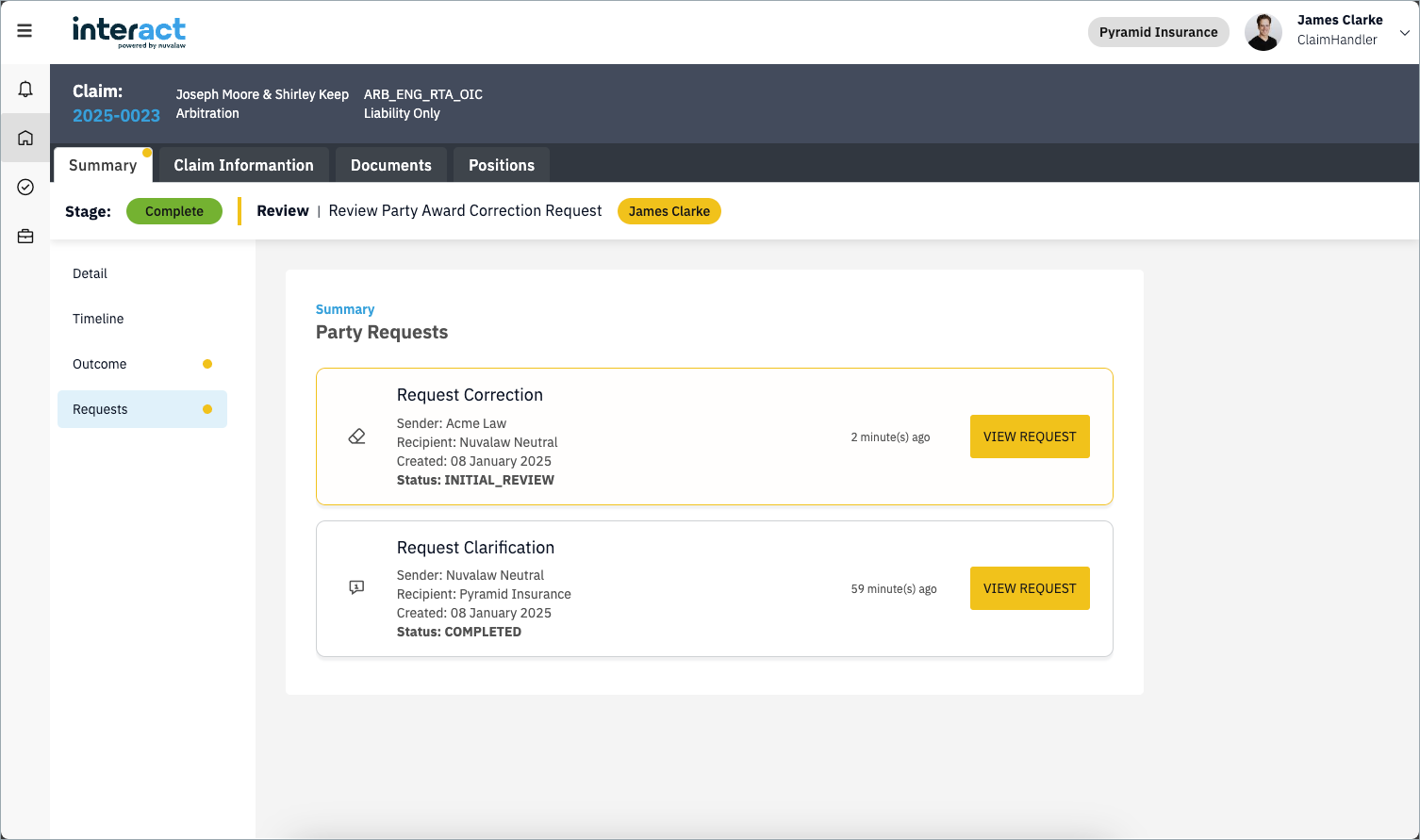The width and height of the screenshot is (1420, 840).
Task: Click 'Arbitration' in claim header
Action: (207, 113)
